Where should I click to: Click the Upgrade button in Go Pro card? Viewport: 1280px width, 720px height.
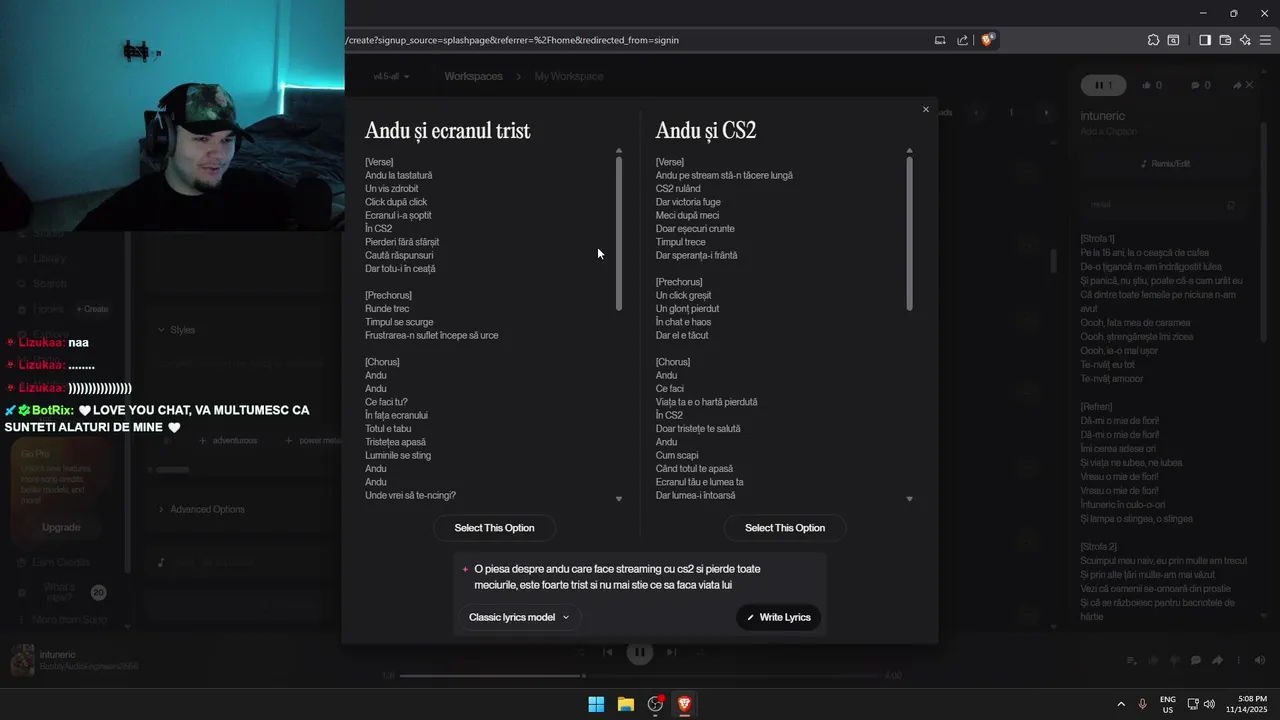click(61, 527)
